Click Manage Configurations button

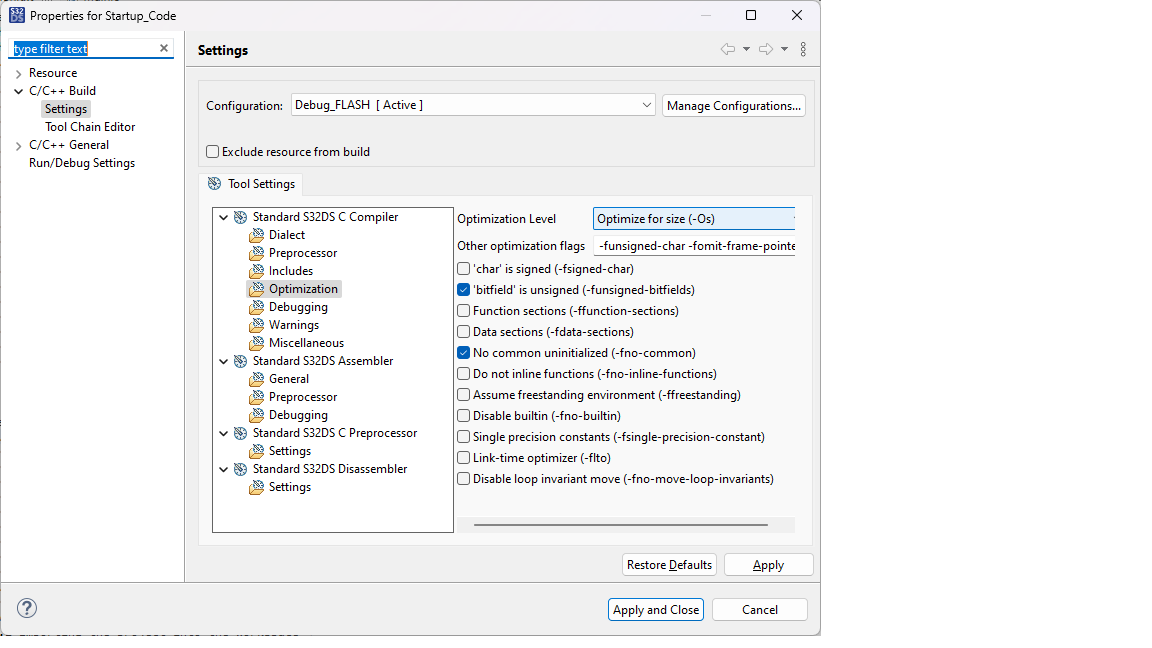733,106
